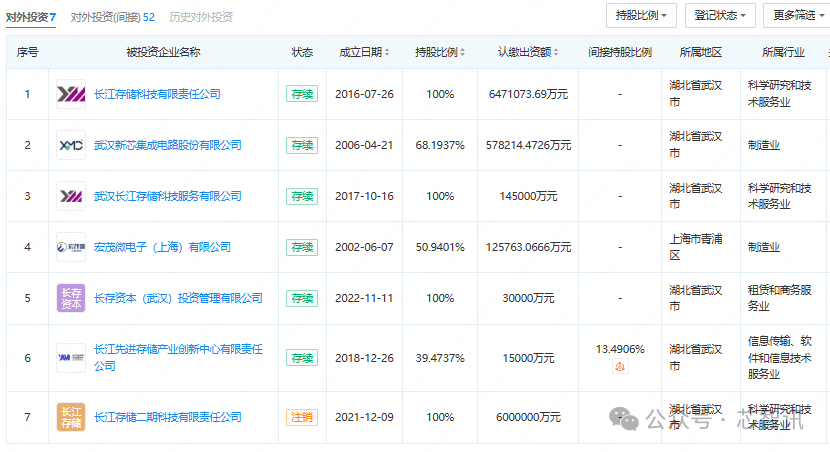Open the 更多筛选 filter dropdown
The height and width of the screenshot is (452, 830).
[798, 15]
